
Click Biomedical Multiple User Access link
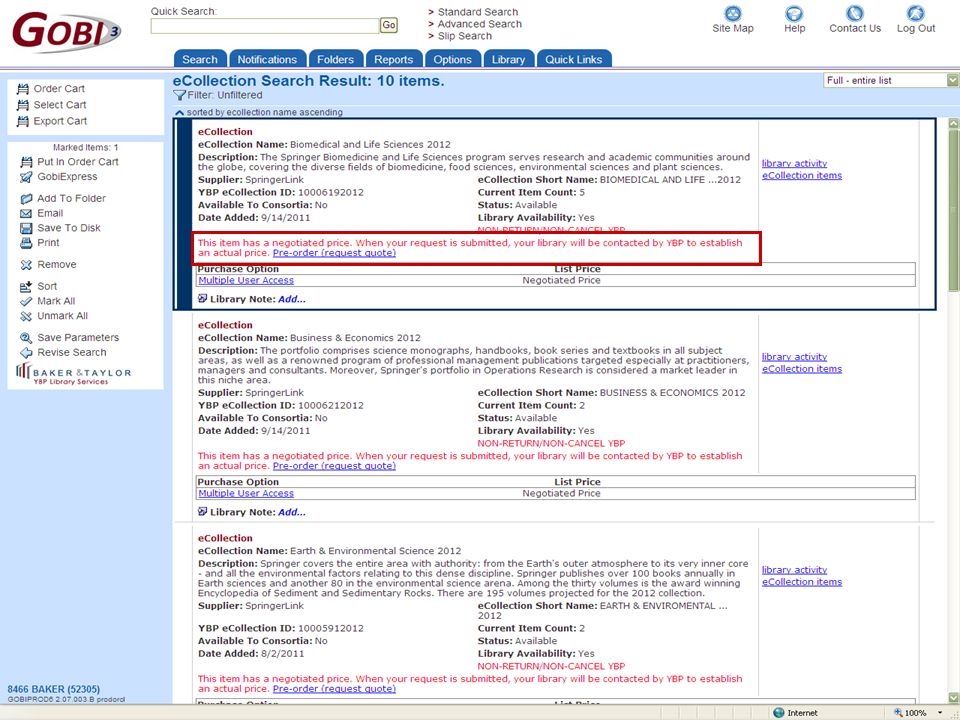tap(246, 280)
